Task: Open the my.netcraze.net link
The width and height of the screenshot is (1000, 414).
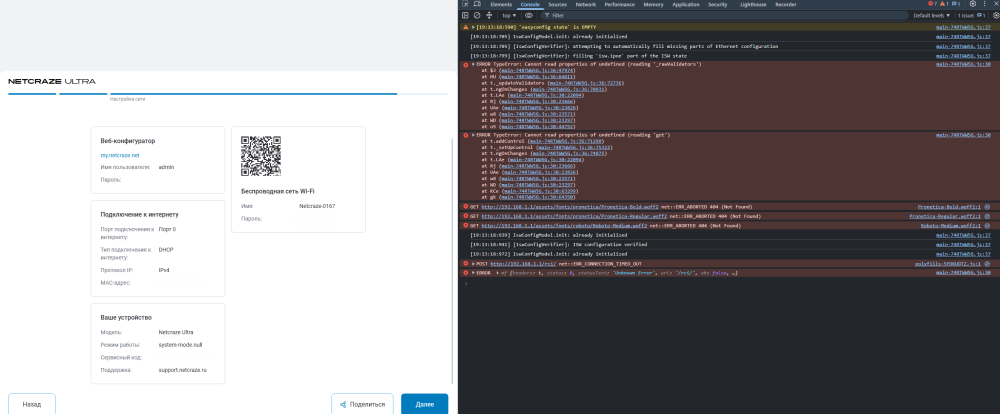Action: point(120,156)
